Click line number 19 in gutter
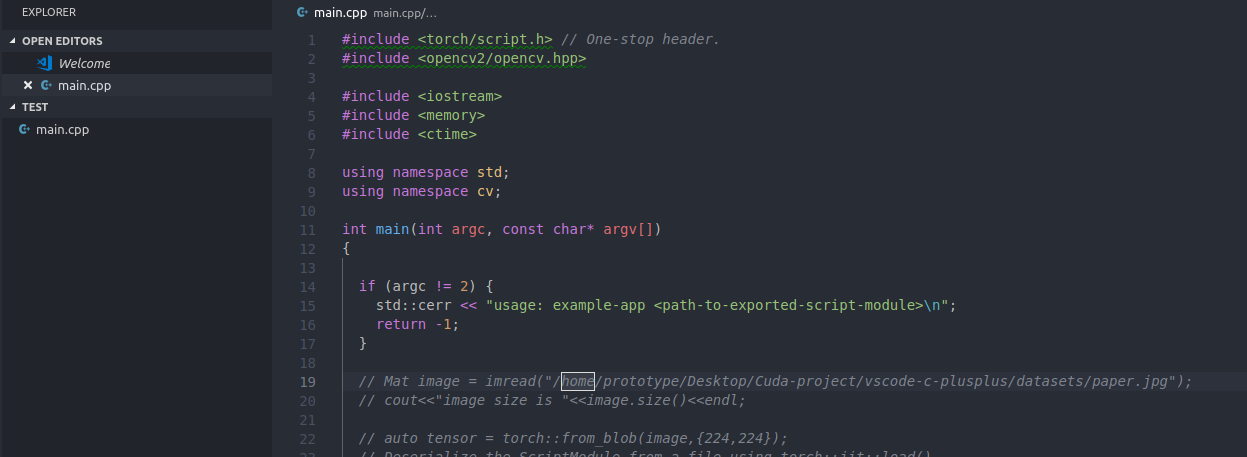Screen dimensions: 1247x457 point(308,382)
